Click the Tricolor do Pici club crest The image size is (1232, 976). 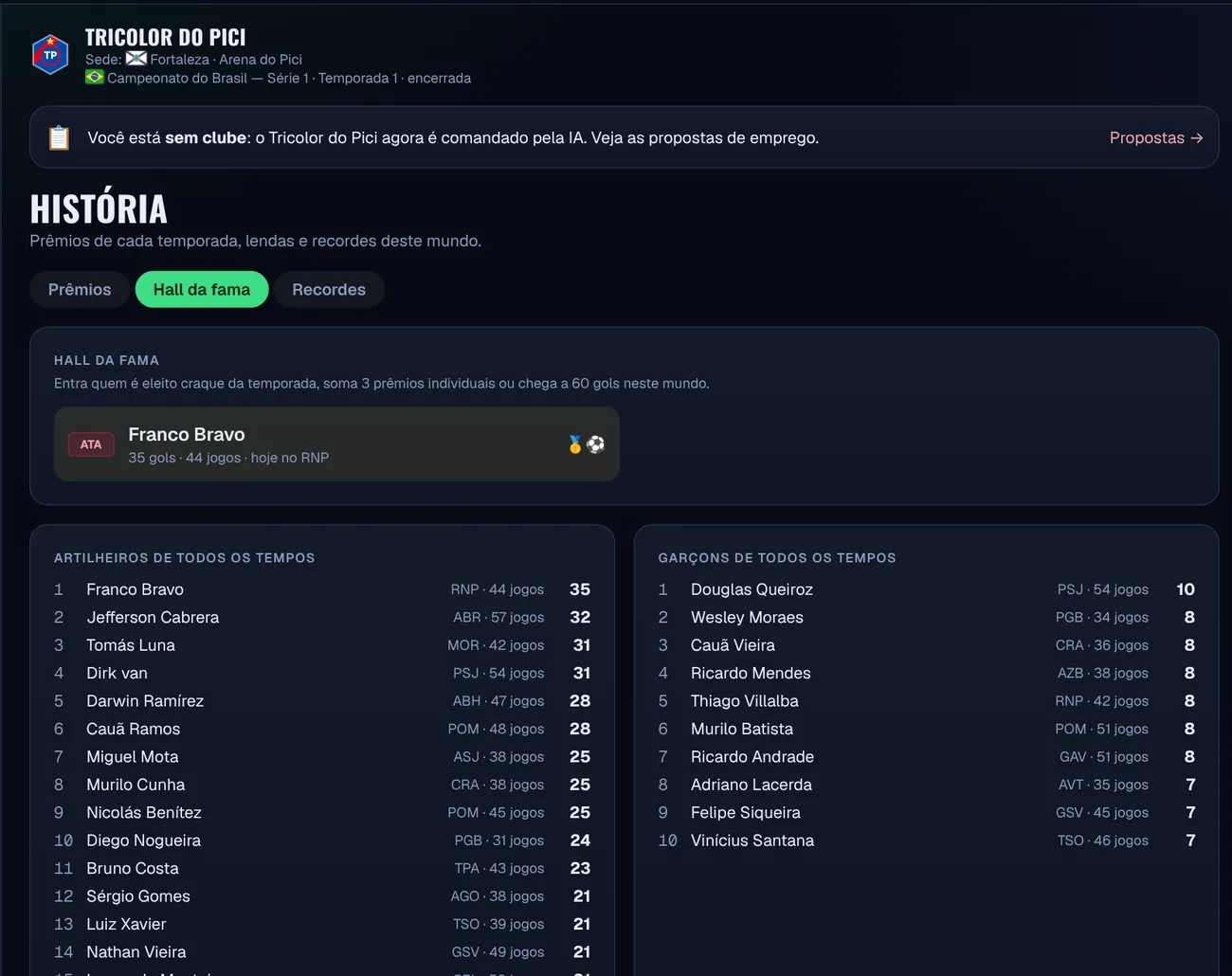click(50, 55)
